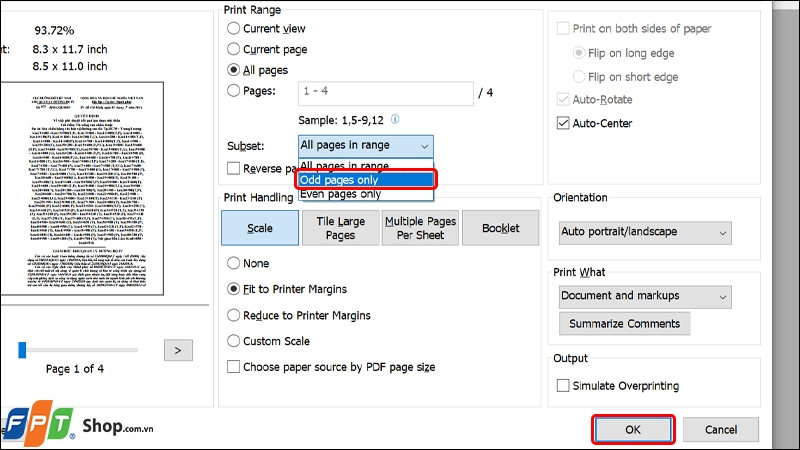The image size is (800, 450).
Task: Open the info icon beside Sample text
Action: [x=395, y=119]
